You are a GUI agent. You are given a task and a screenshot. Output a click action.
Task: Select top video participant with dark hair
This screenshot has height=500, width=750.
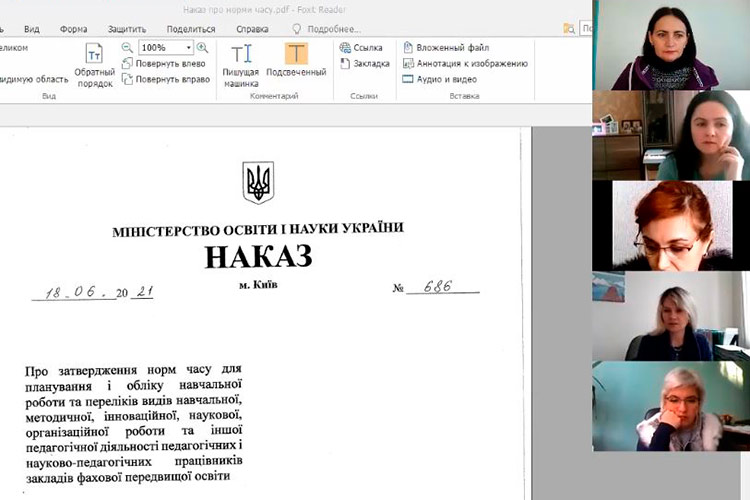671,45
